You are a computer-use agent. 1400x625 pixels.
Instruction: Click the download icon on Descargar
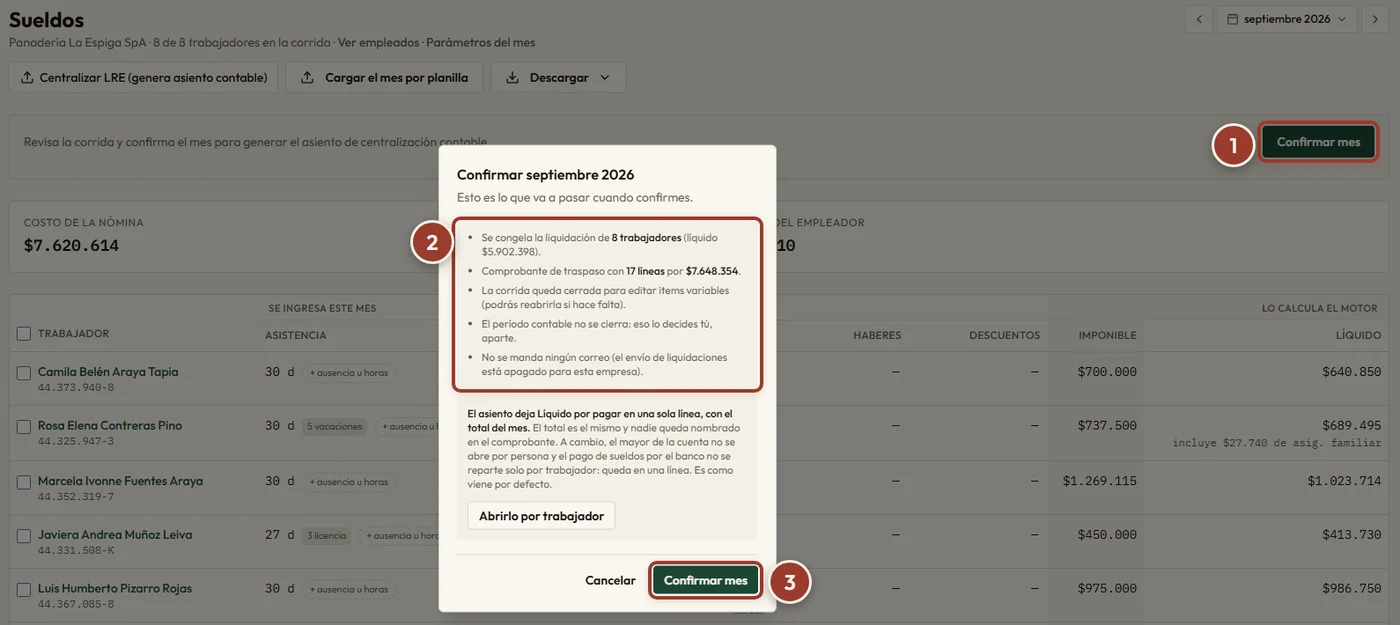(x=512, y=77)
